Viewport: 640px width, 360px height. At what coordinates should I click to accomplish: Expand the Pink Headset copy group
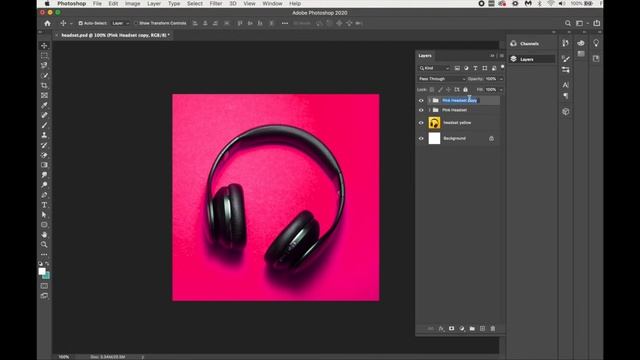point(429,100)
